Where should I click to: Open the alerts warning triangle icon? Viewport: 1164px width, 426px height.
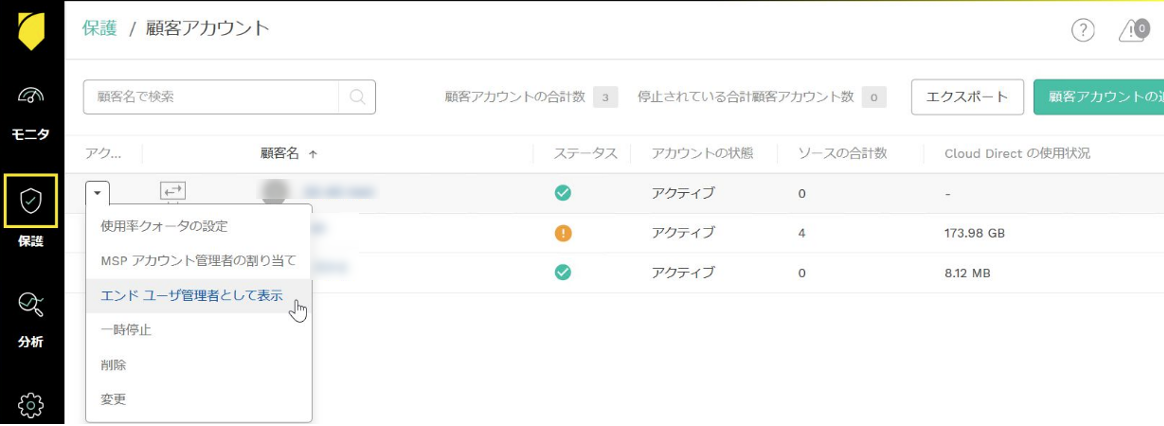[x=1132, y=30]
